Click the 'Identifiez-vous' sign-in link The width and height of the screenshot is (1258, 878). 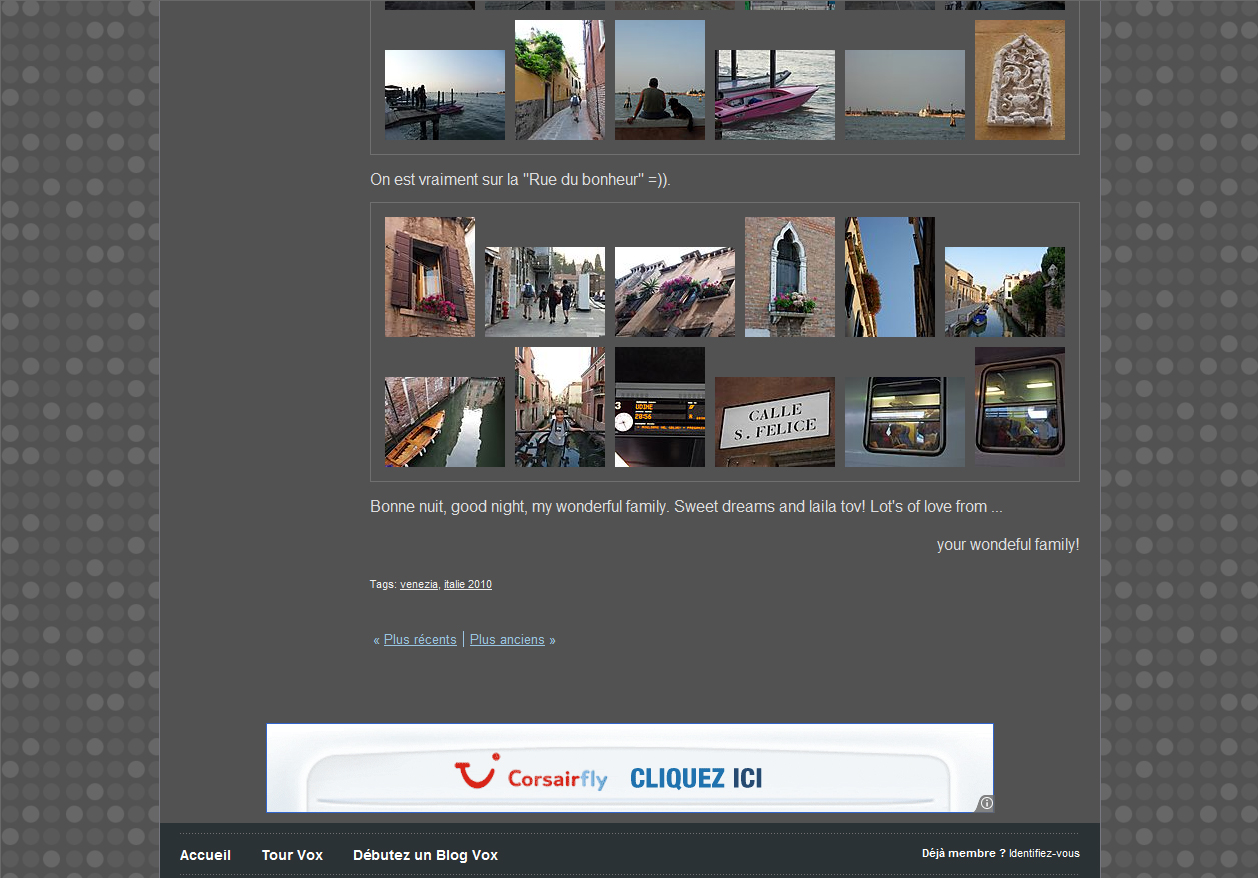[x=1044, y=853]
